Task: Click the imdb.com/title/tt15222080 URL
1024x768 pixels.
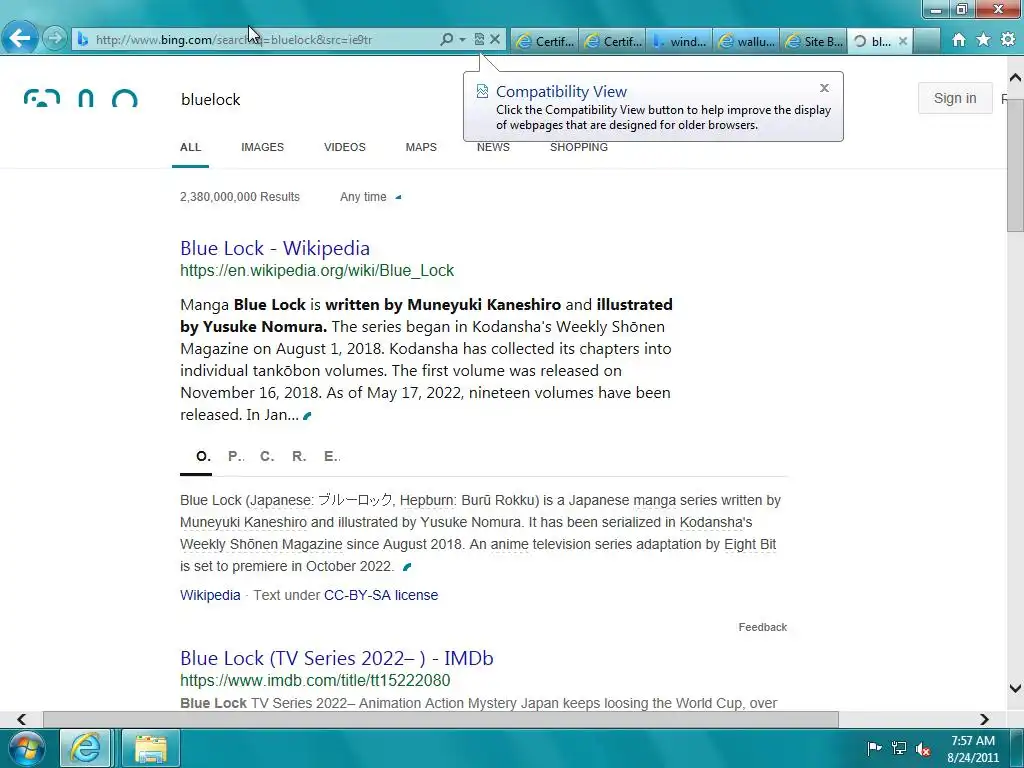Action: pyautogui.click(x=315, y=680)
